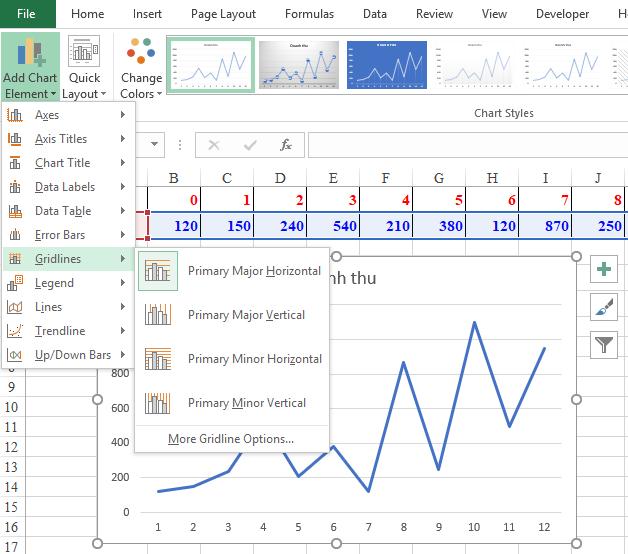This screenshot has height=554, width=628.
Task: Switch to the Developer tab
Action: (x=562, y=14)
